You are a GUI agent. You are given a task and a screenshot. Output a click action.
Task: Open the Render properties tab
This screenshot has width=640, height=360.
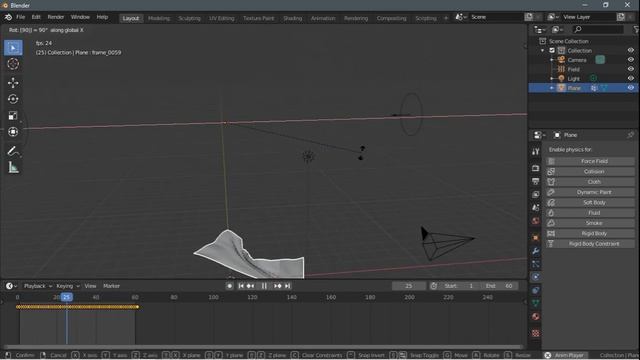[536, 168]
